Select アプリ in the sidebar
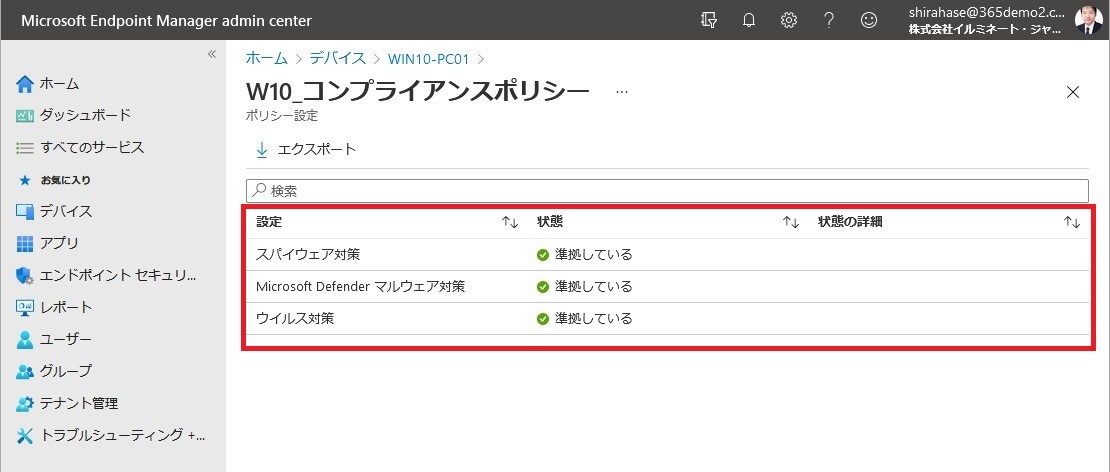Viewport: 1110px width, 472px height. pos(59,243)
